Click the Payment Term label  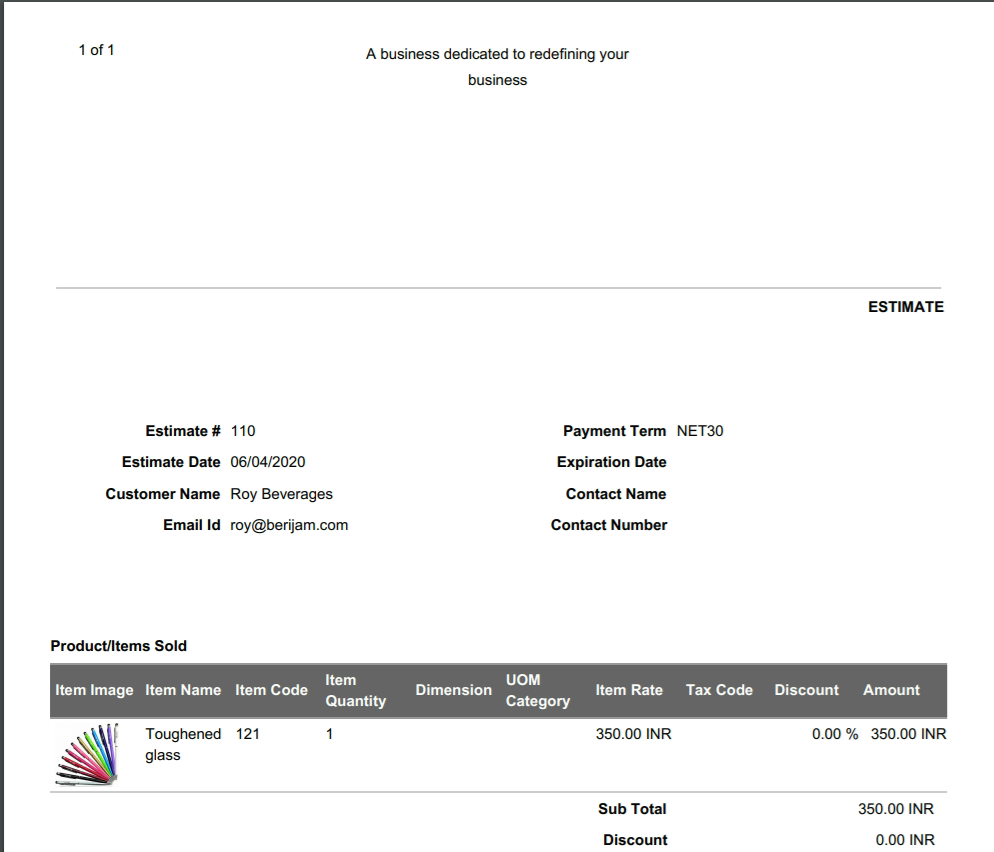[x=614, y=431]
